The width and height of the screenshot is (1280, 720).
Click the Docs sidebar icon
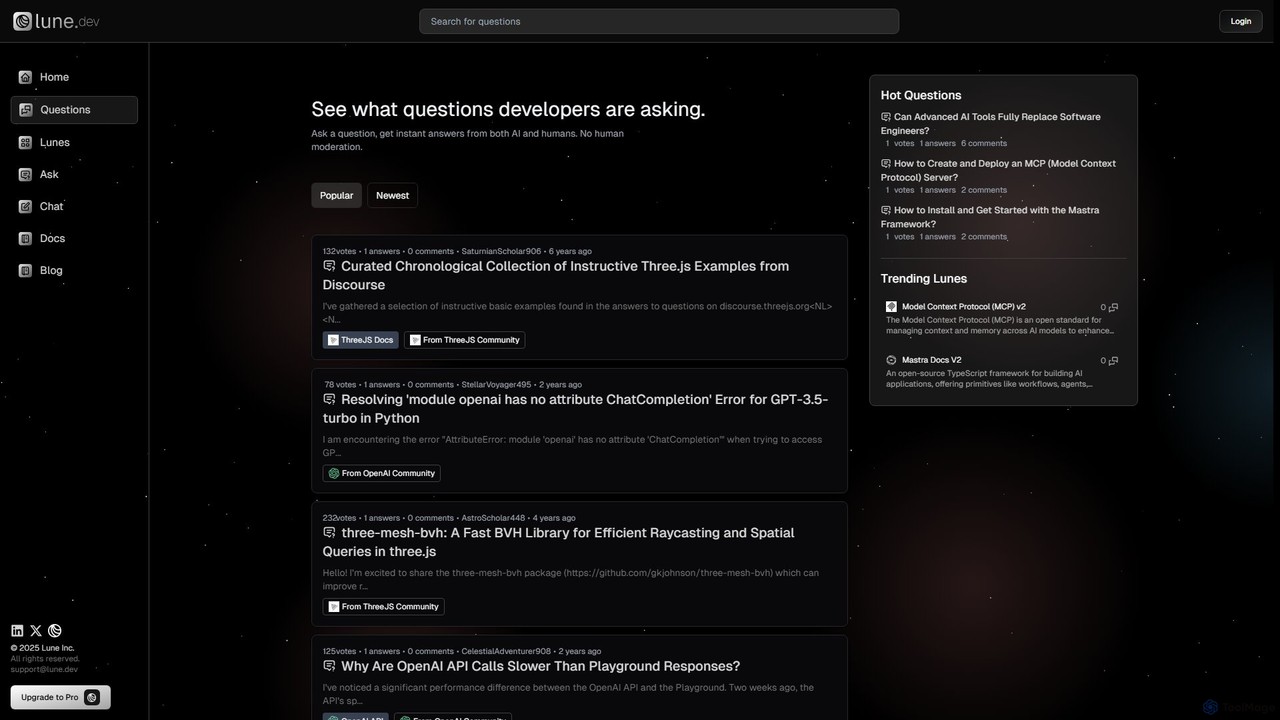(25, 238)
